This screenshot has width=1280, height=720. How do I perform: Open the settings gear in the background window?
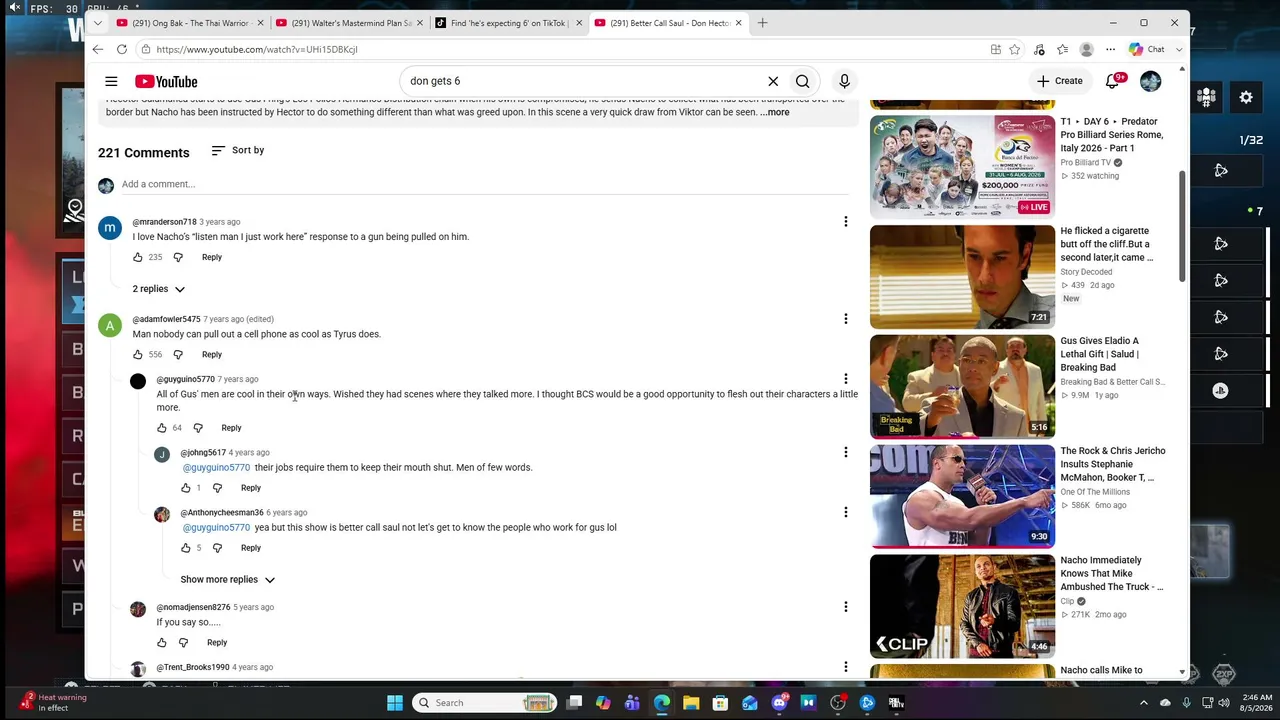1246,97
